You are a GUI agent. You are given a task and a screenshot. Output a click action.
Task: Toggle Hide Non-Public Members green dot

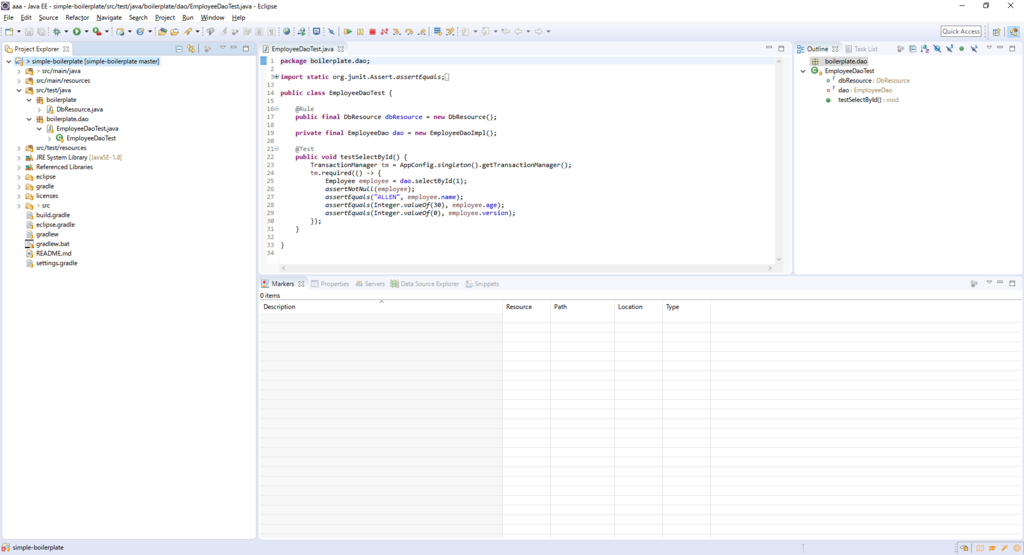point(961,48)
